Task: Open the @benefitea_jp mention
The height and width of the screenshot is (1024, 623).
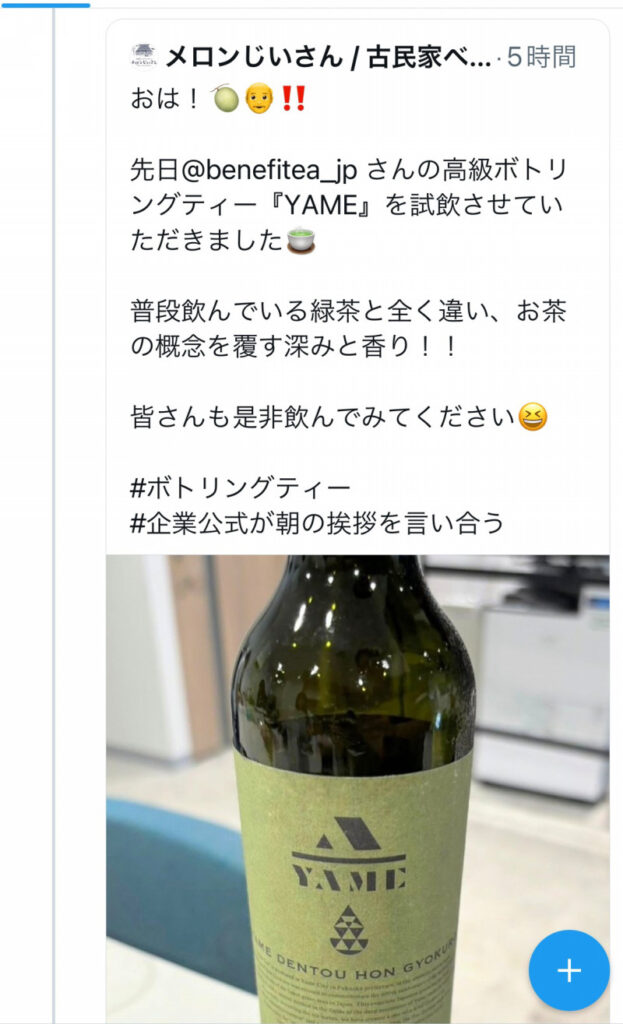Action: (268, 170)
